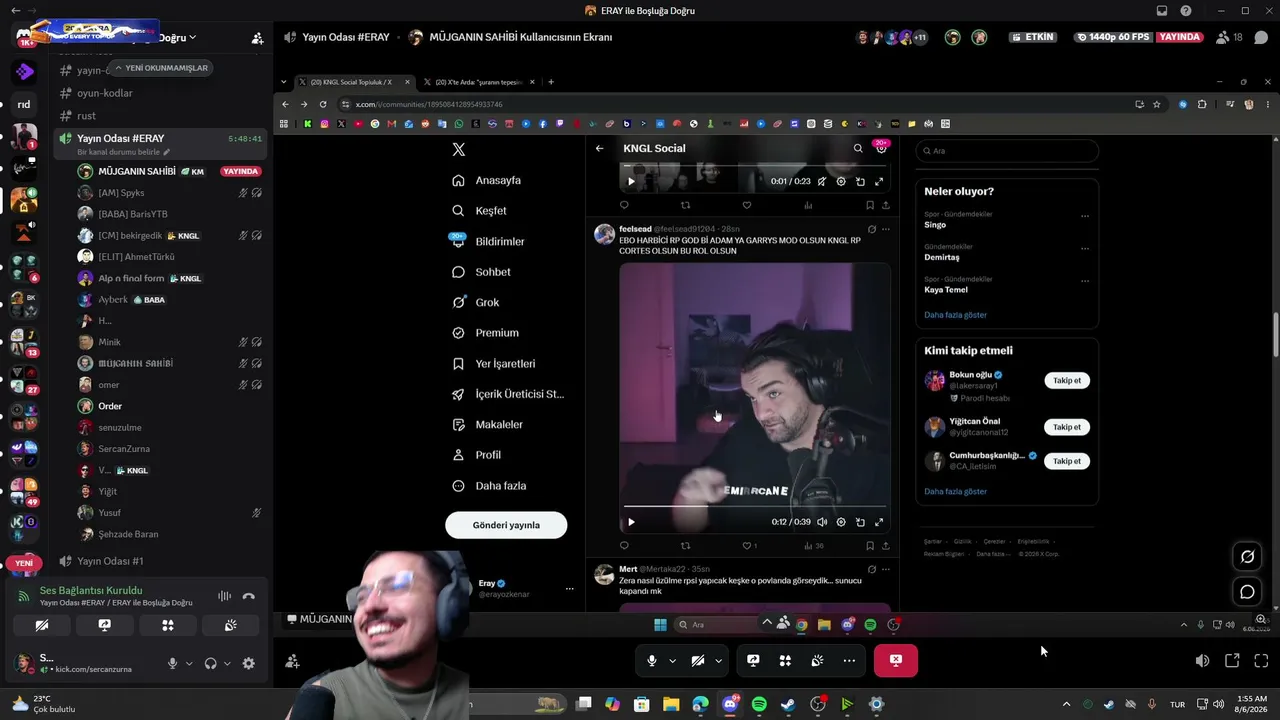Open camera dropdown in stream control bar
The width and height of the screenshot is (1280, 720).
click(718, 660)
